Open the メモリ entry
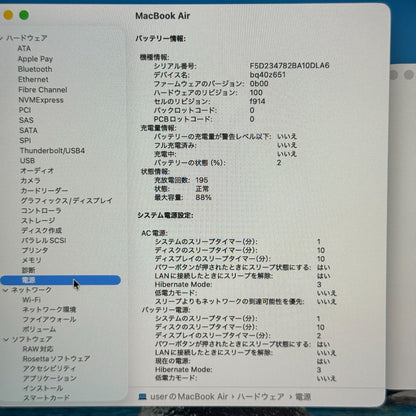416x416 pixels. click(x=32, y=260)
